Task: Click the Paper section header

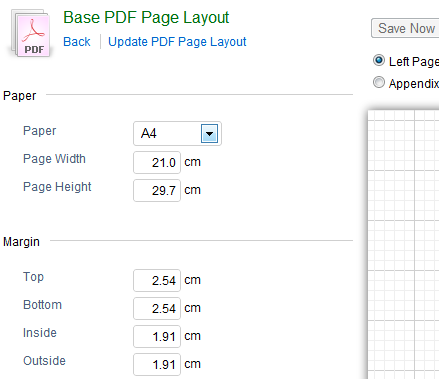Action: coord(19,96)
